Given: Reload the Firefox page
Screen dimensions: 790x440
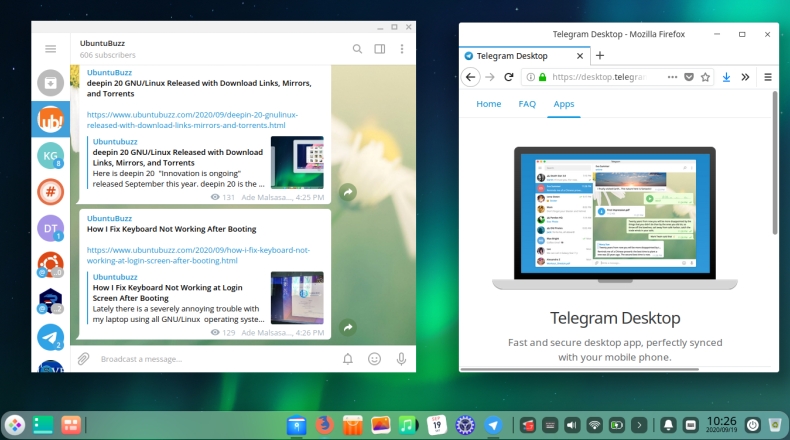Looking at the screenshot, I should click(x=509, y=77).
